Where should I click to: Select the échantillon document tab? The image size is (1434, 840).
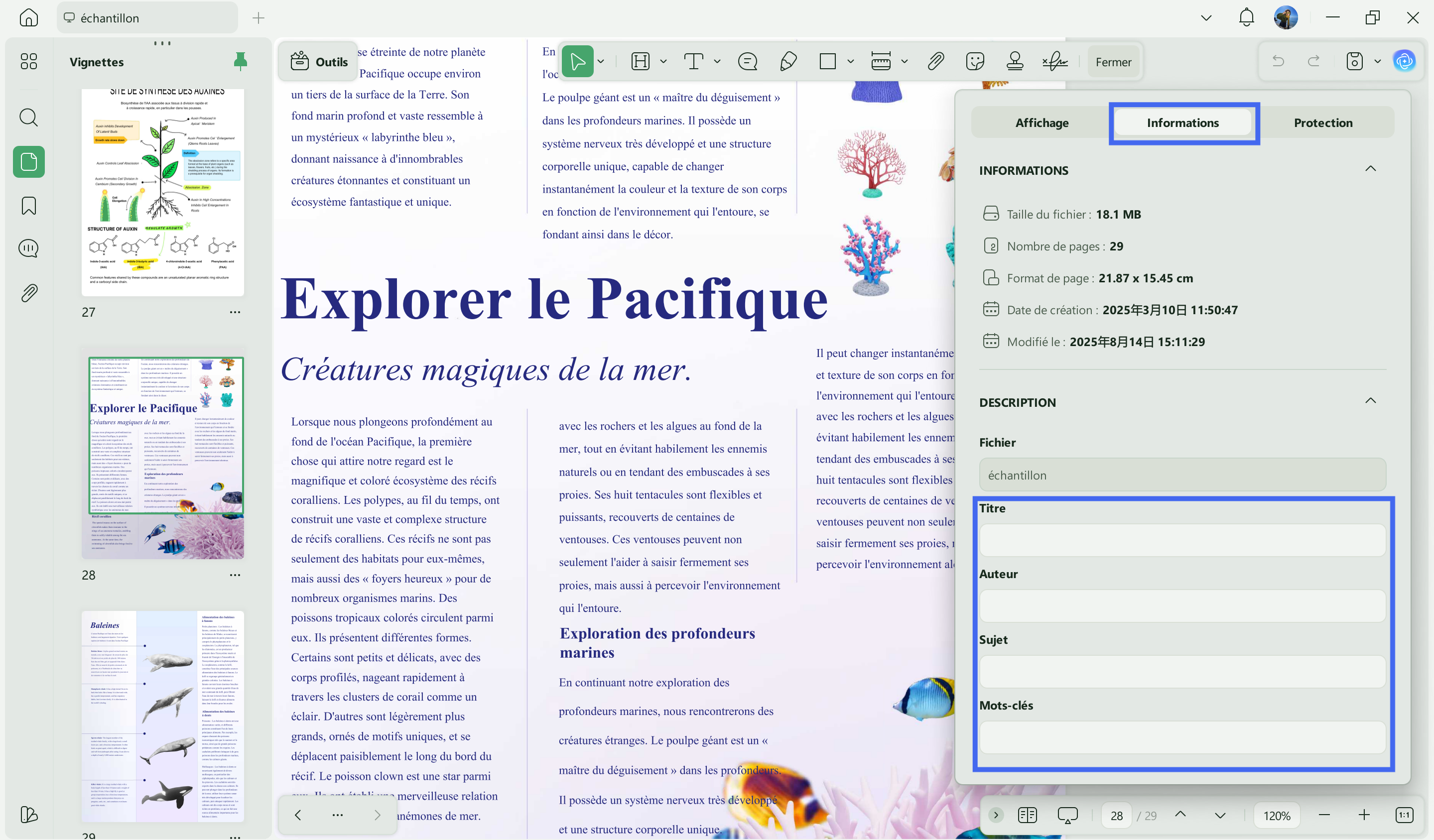pos(147,17)
